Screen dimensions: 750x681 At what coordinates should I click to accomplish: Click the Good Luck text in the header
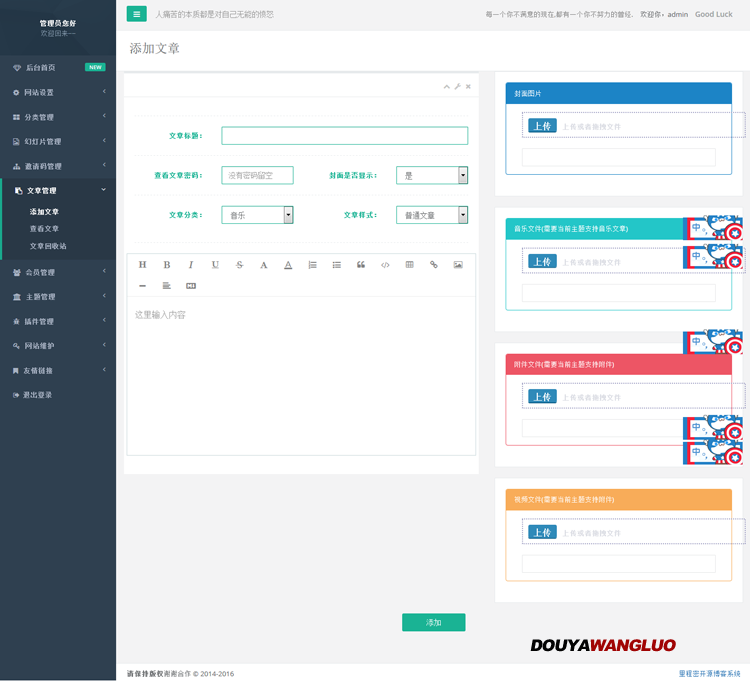point(714,14)
